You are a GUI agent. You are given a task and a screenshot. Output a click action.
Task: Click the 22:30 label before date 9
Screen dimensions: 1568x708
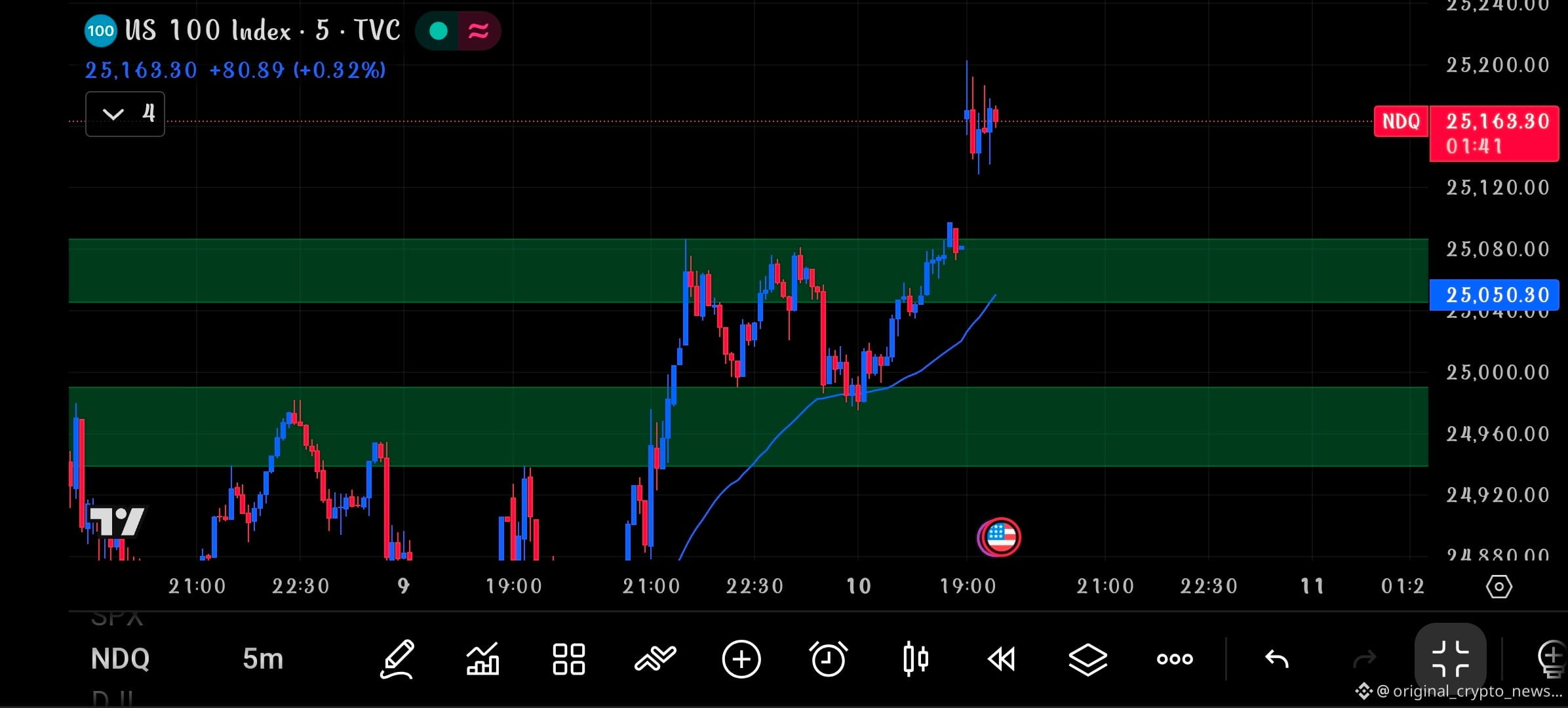301,586
